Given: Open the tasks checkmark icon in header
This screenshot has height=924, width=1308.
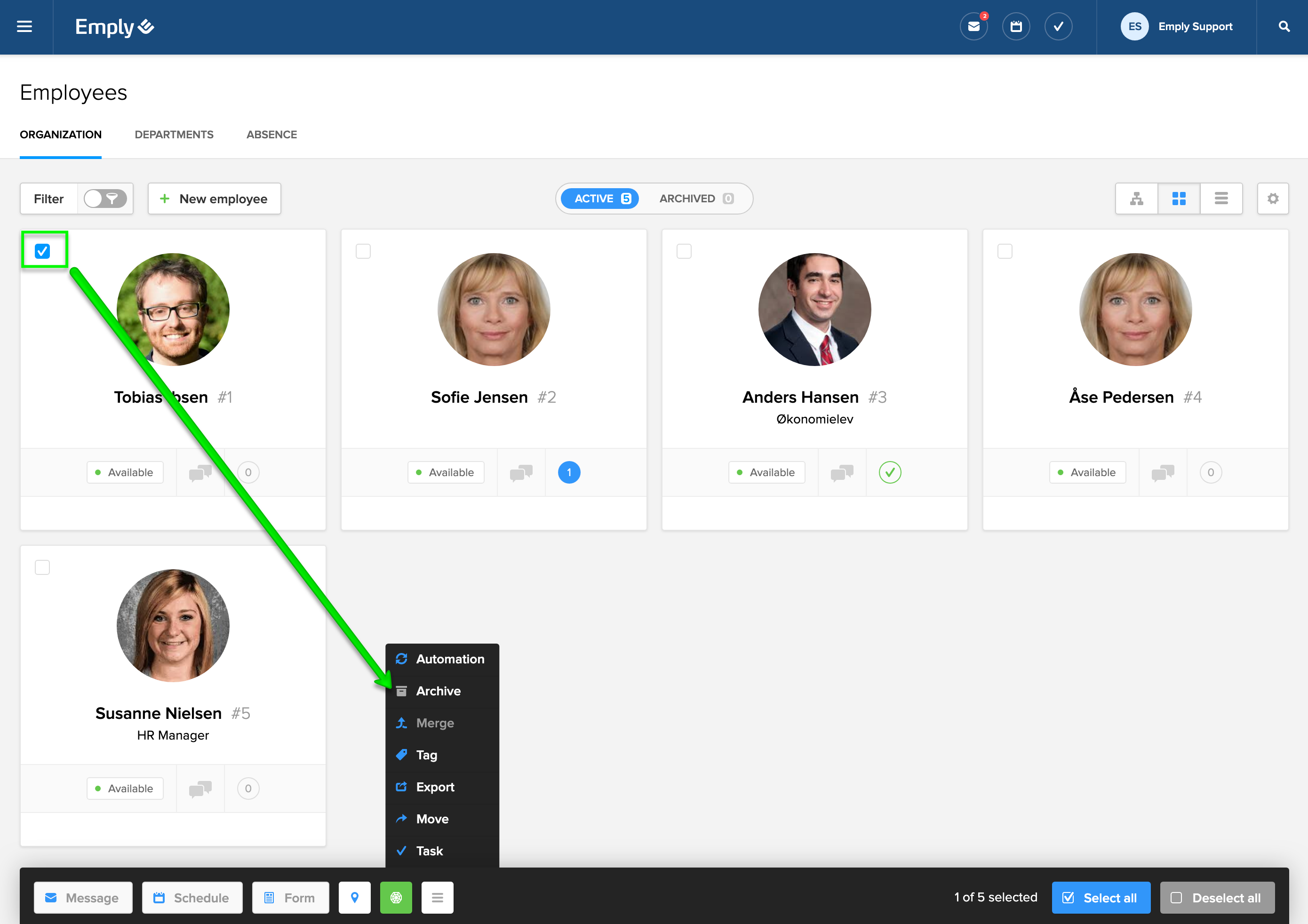Looking at the screenshot, I should pos(1058,27).
